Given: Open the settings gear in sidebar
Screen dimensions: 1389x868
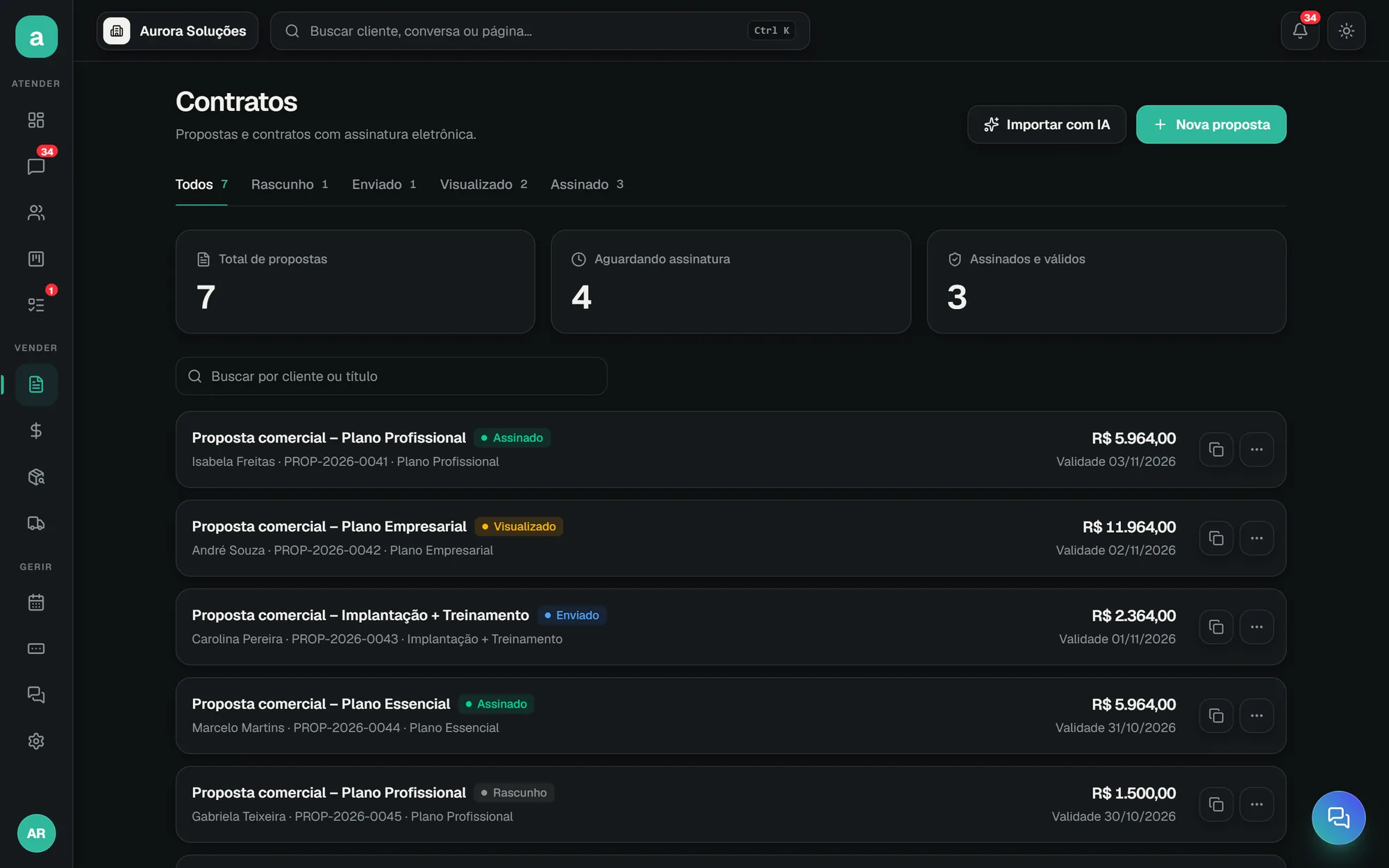Looking at the screenshot, I should [36, 741].
